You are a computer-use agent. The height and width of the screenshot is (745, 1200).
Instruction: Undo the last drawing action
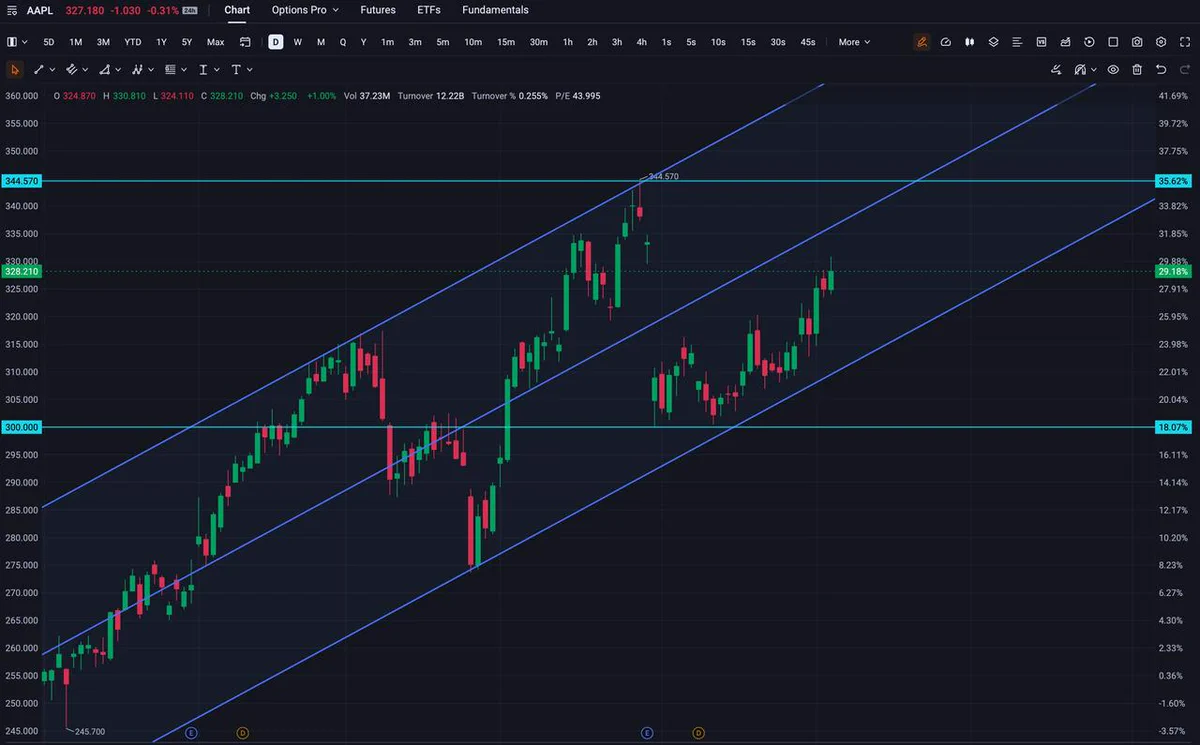tap(1161, 70)
